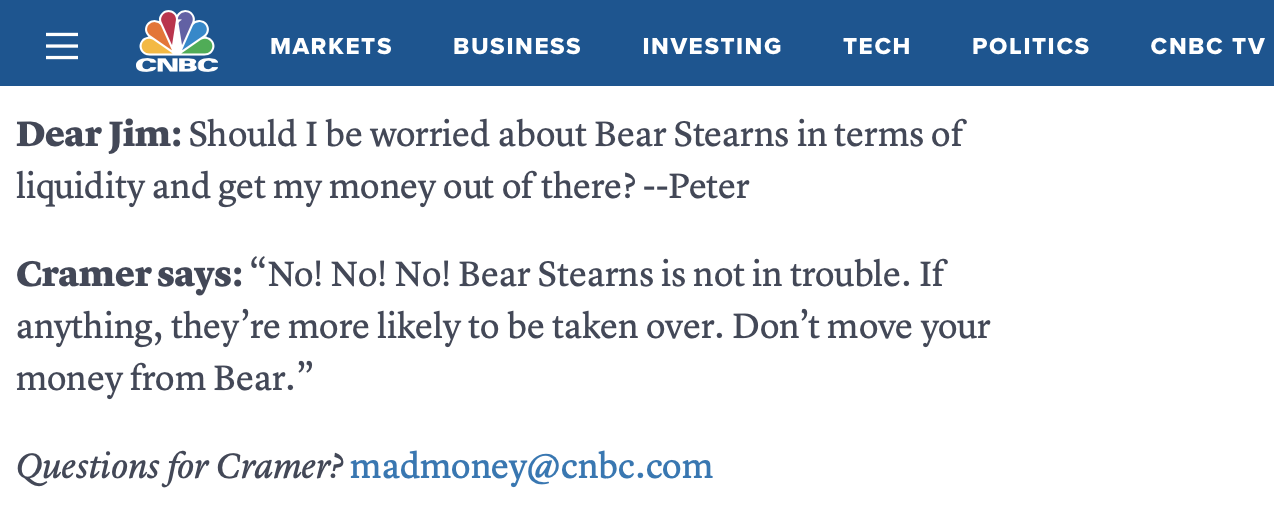
Task: Click the madmoney@cnbc.com email link
Action: (531, 466)
